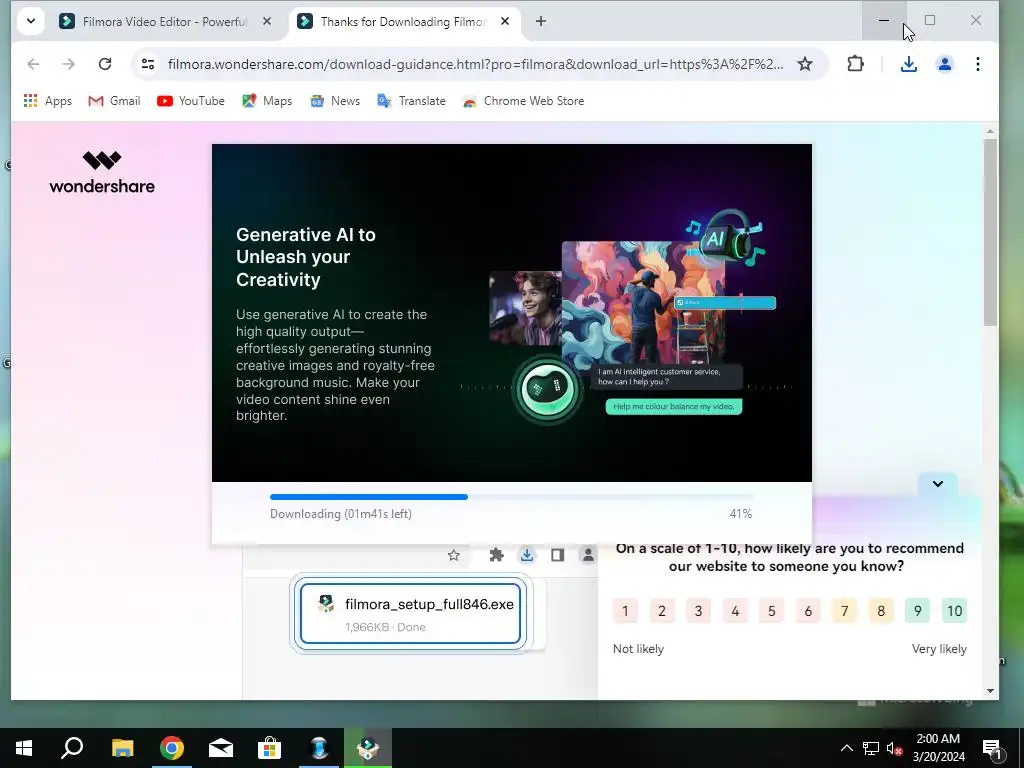Click the Wondershare logo
Screen dimensions: 1024x768
(102, 172)
